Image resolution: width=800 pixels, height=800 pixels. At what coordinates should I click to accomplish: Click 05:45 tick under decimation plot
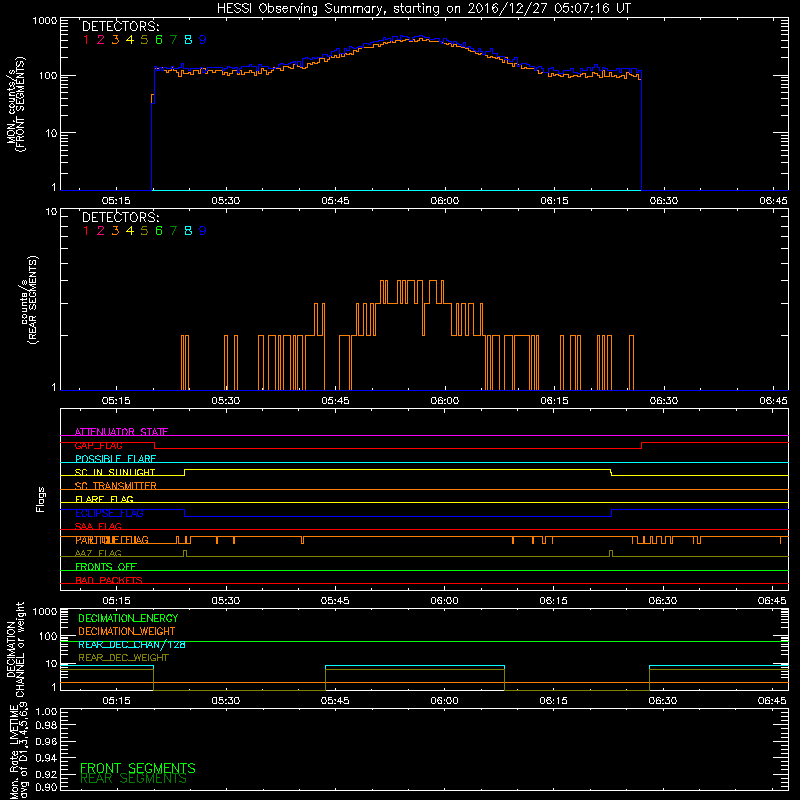click(335, 701)
